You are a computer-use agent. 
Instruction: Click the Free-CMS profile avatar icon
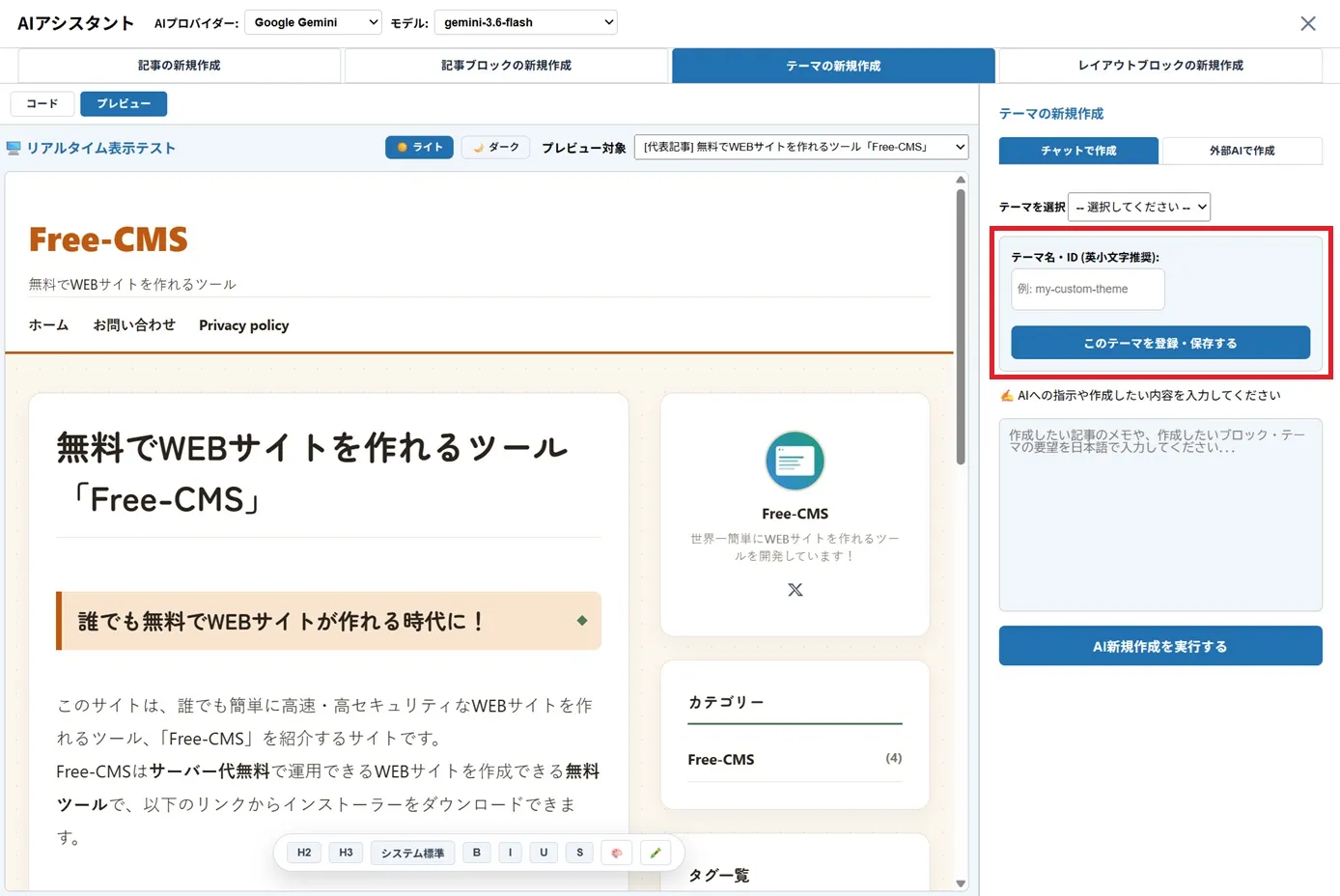point(795,461)
